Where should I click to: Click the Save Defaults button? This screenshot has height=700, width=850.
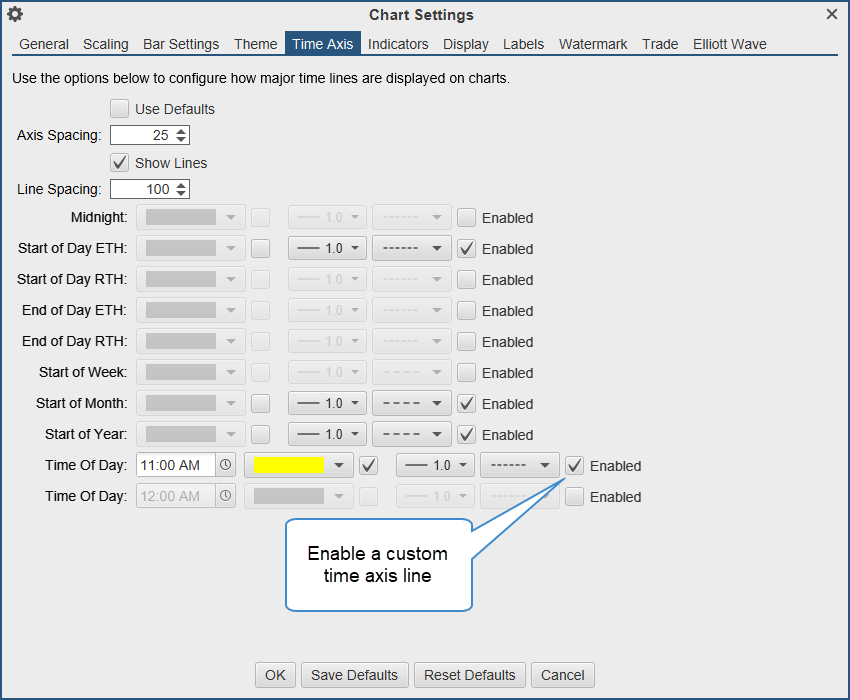[x=354, y=675]
